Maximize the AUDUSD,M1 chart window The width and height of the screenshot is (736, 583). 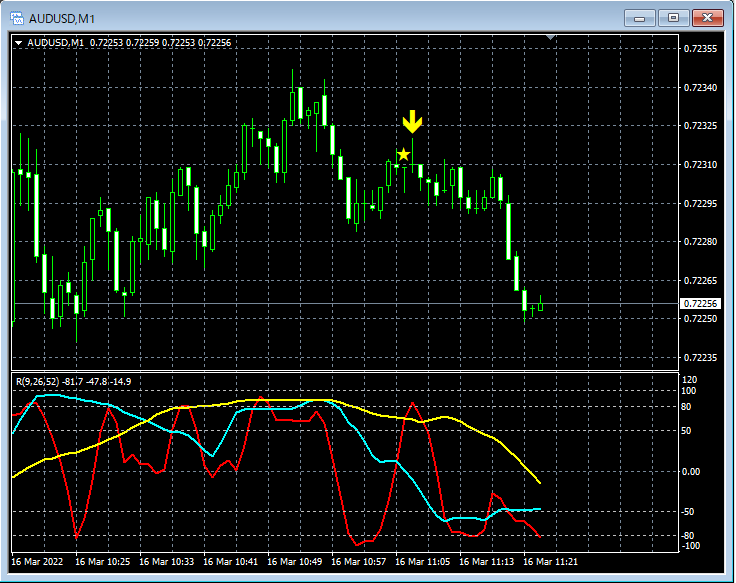674,18
